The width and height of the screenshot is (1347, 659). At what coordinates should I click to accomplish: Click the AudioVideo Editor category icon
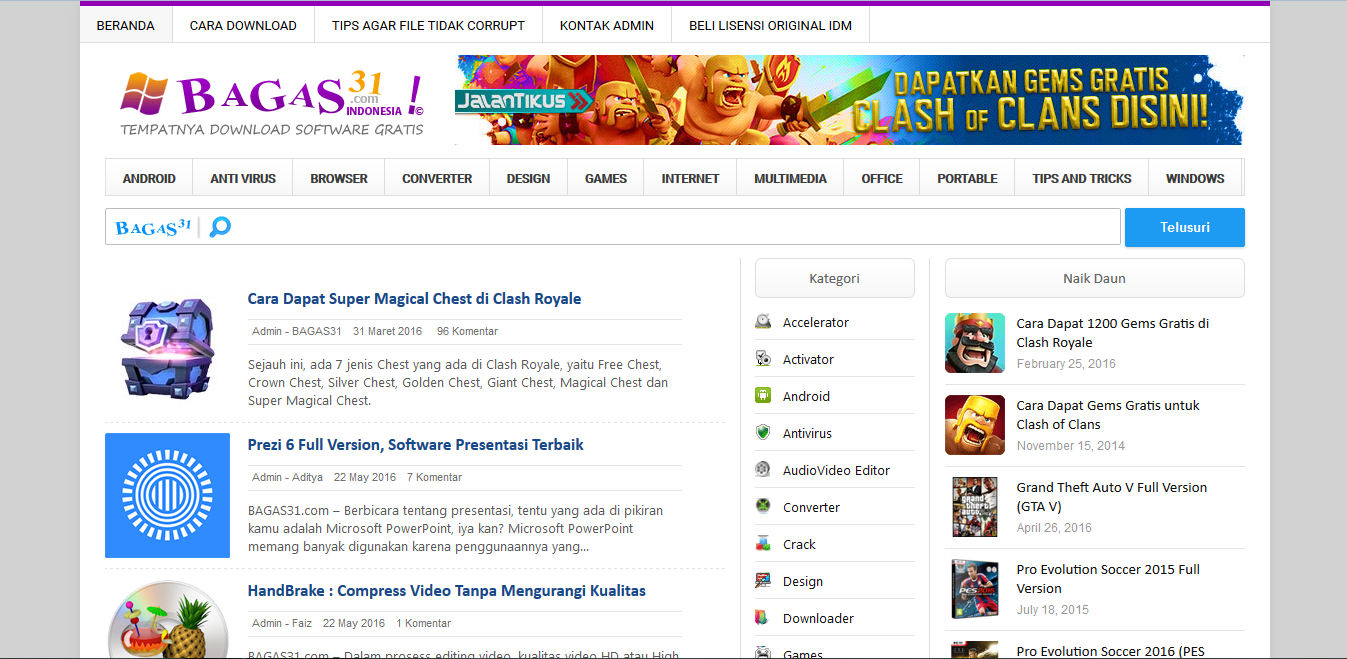[763, 470]
